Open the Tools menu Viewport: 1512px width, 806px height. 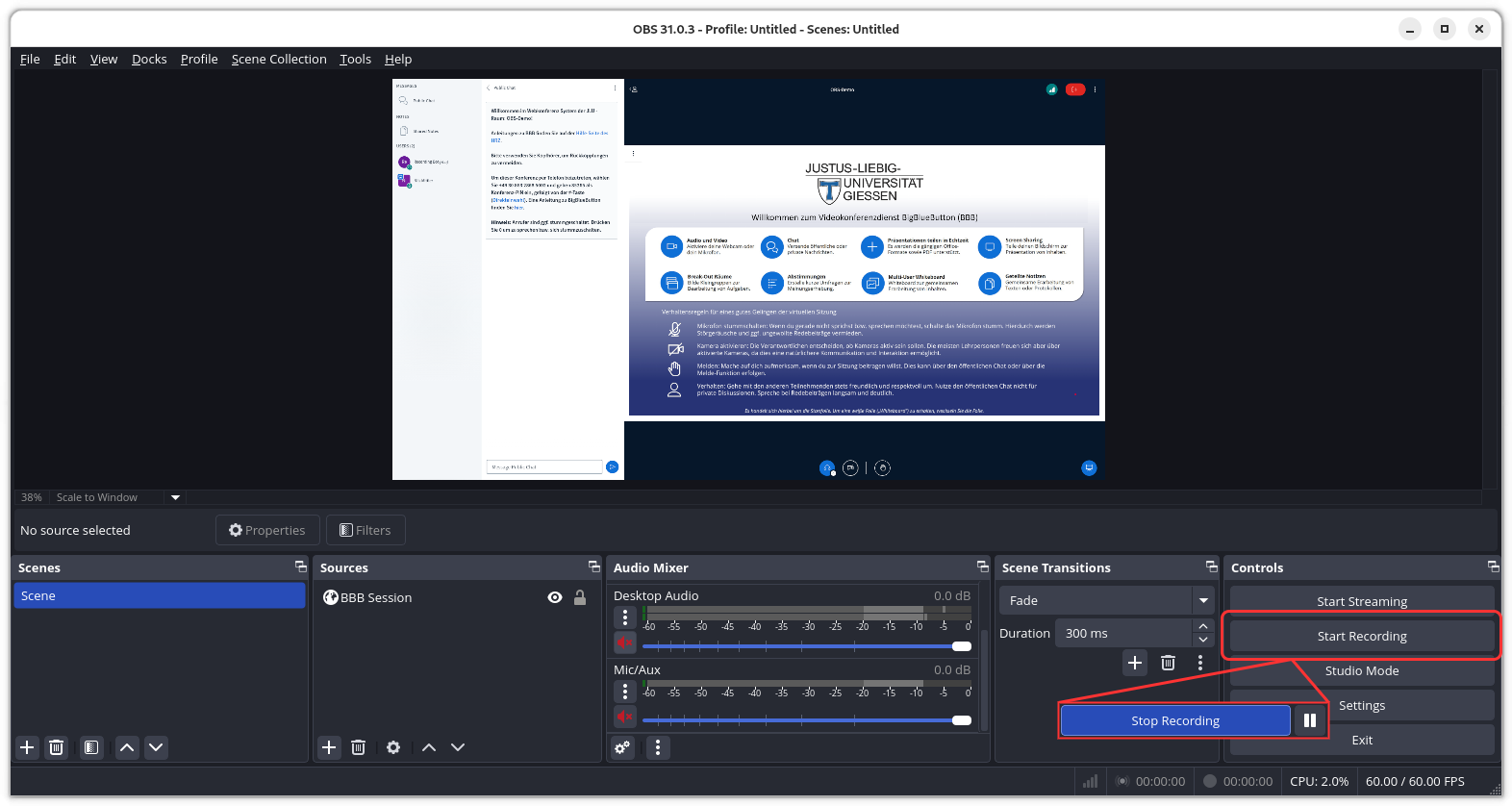(x=355, y=59)
